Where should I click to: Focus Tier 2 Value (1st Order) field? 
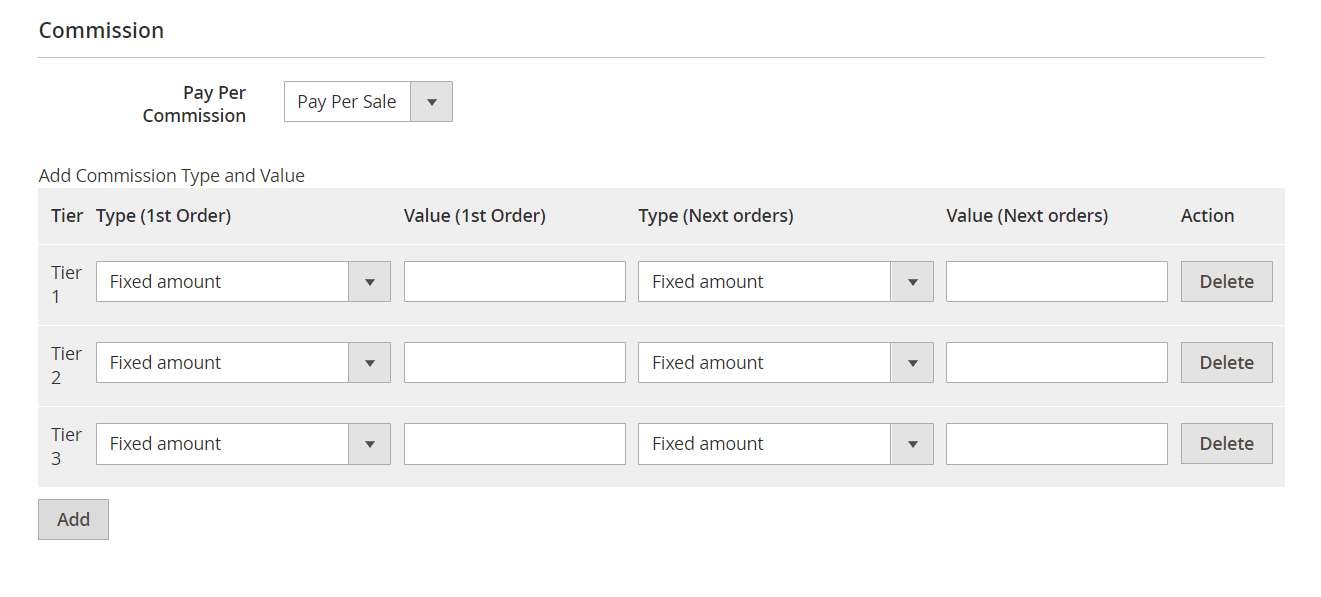point(514,363)
